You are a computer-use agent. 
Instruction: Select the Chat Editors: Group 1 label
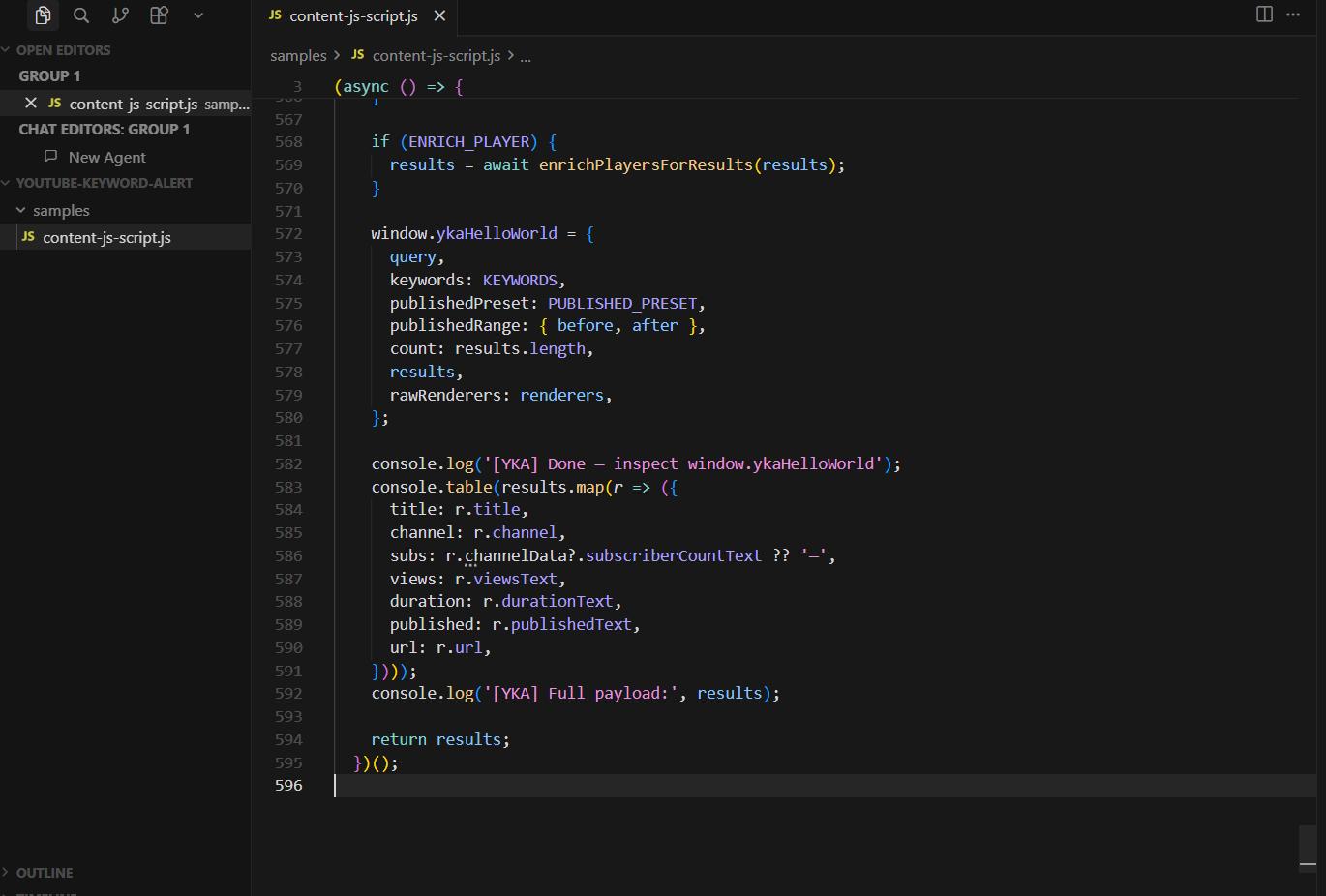pyautogui.click(x=105, y=129)
